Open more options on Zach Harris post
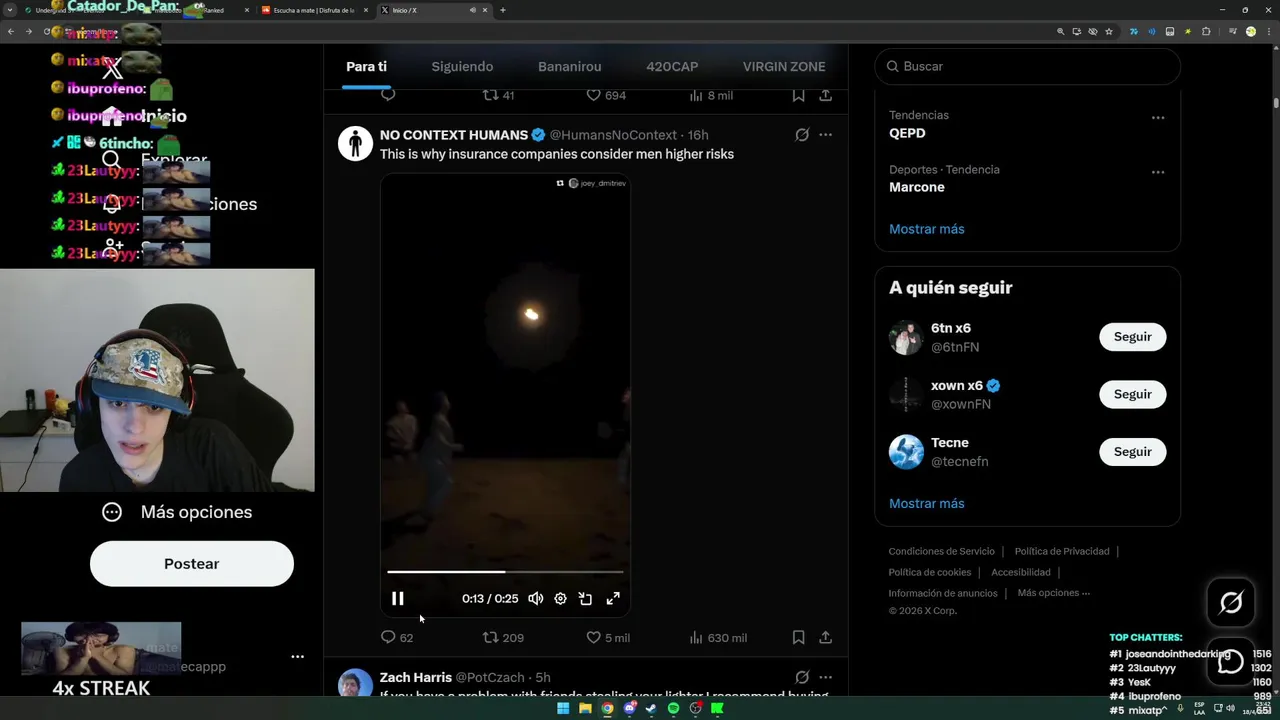 point(825,677)
